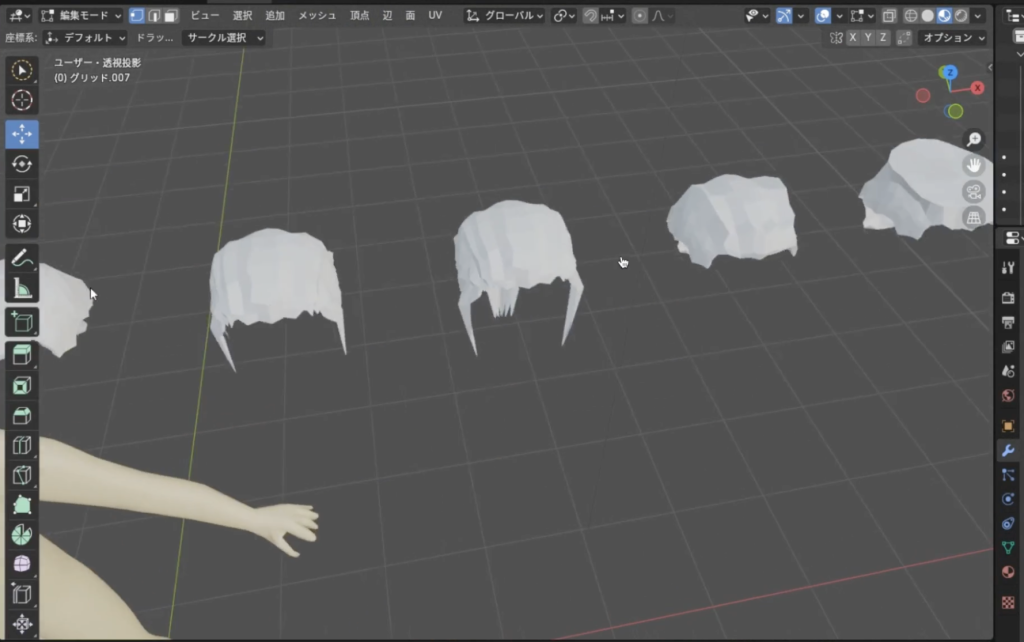Open the 編集モード mode dropdown

pos(81,16)
